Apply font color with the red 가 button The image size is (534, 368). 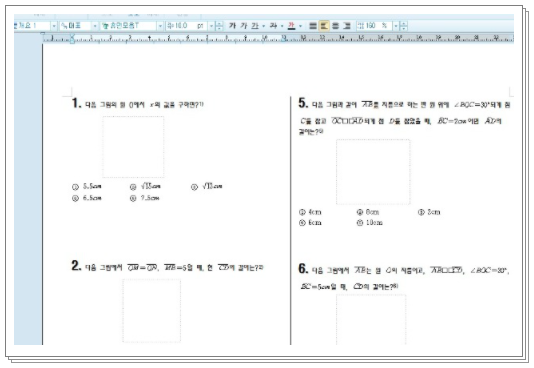[291, 26]
